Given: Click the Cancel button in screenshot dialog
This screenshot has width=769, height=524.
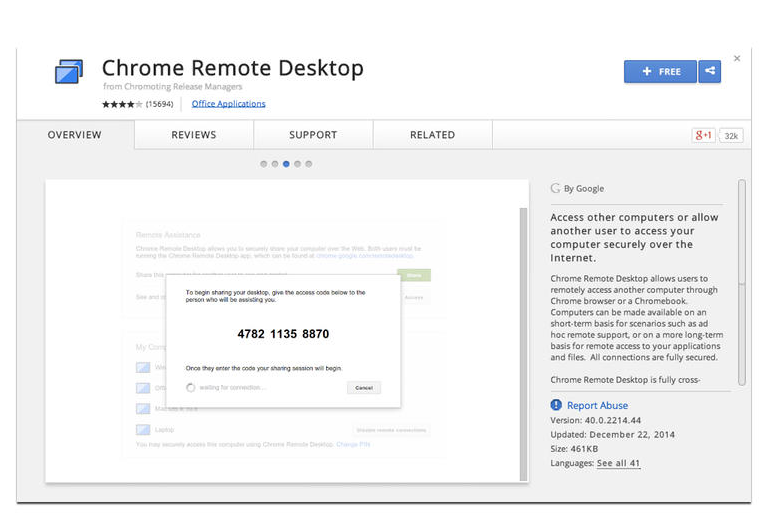Looking at the screenshot, I should point(364,388).
